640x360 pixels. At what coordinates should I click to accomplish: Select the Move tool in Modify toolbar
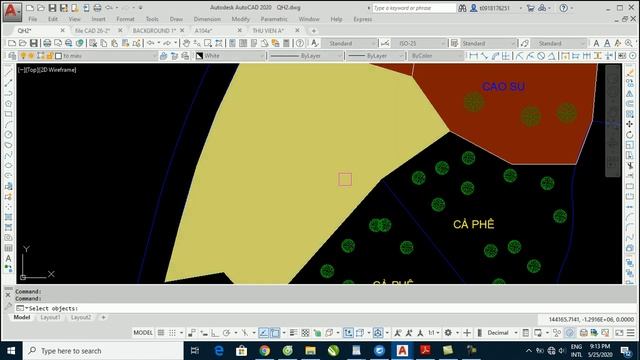[x=630, y=124]
